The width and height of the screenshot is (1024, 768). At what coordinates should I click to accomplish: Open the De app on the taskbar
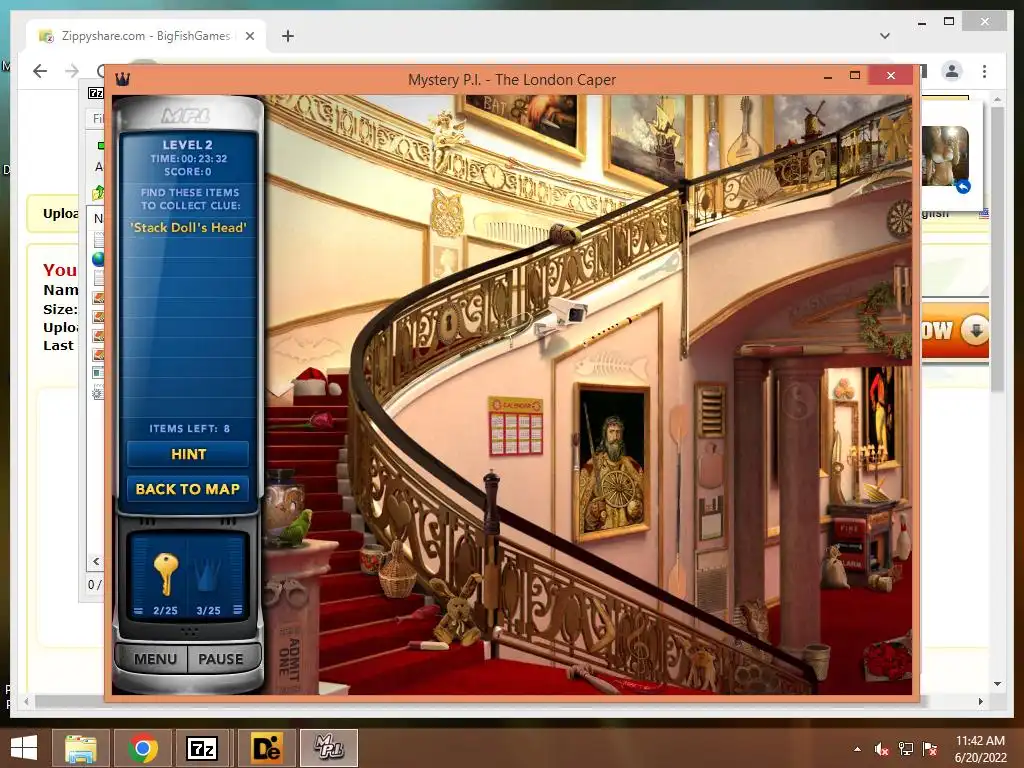tap(266, 748)
